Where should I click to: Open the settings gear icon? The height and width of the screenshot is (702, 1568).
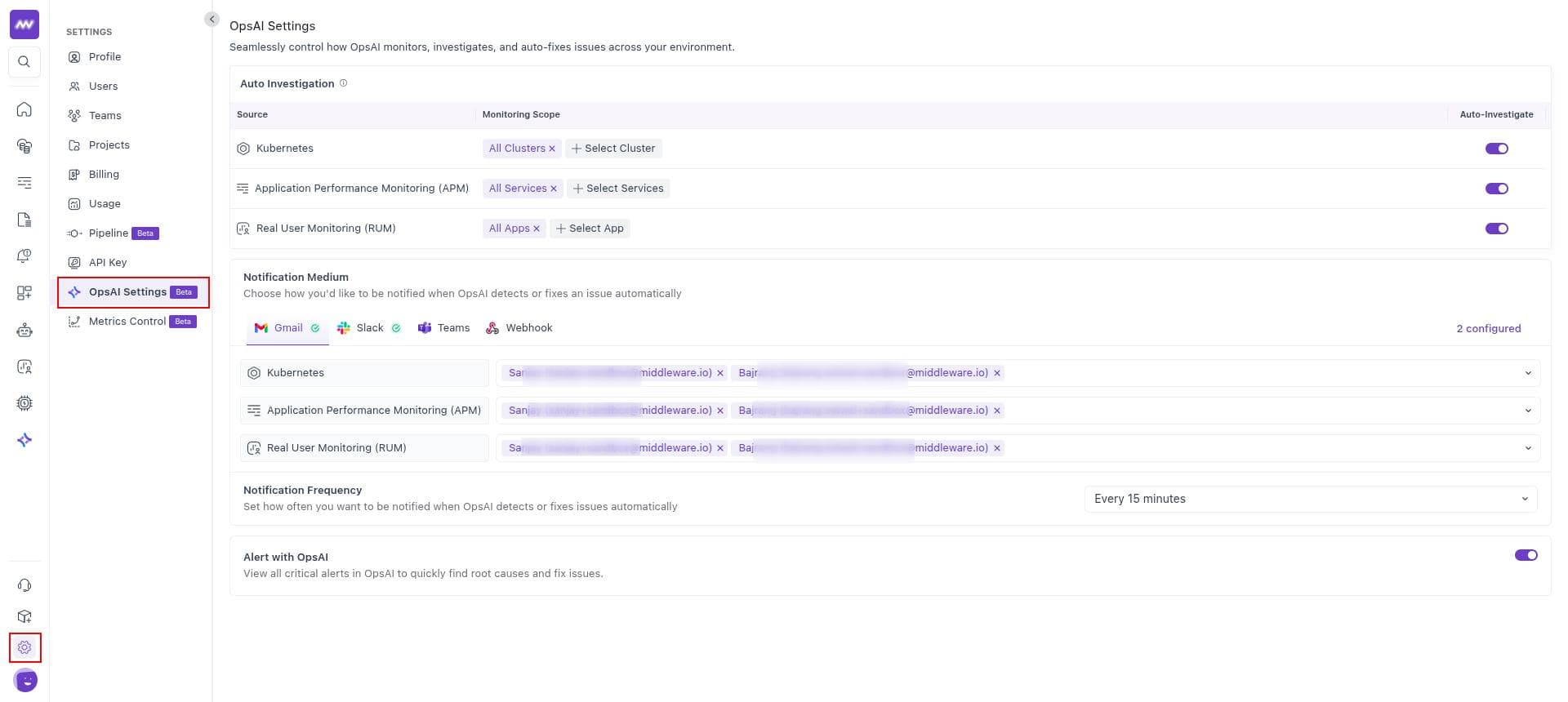(24, 647)
